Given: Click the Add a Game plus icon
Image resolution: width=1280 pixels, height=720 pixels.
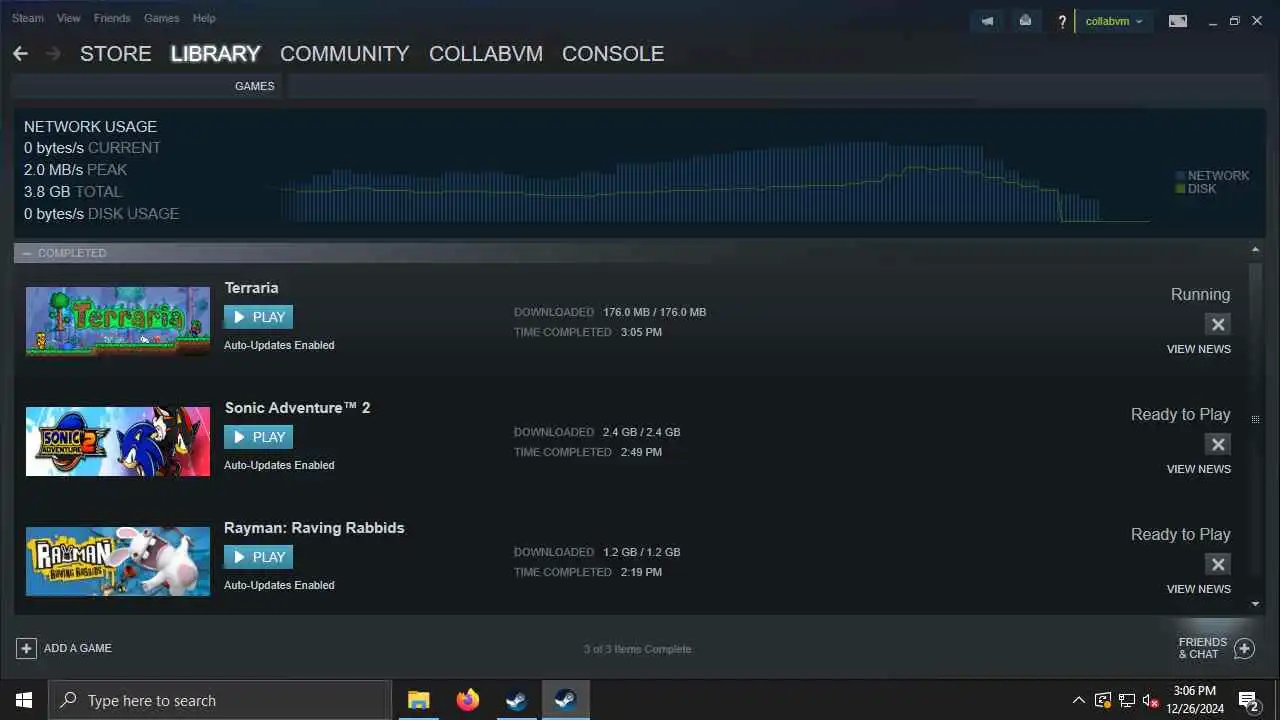Looking at the screenshot, I should [26, 648].
